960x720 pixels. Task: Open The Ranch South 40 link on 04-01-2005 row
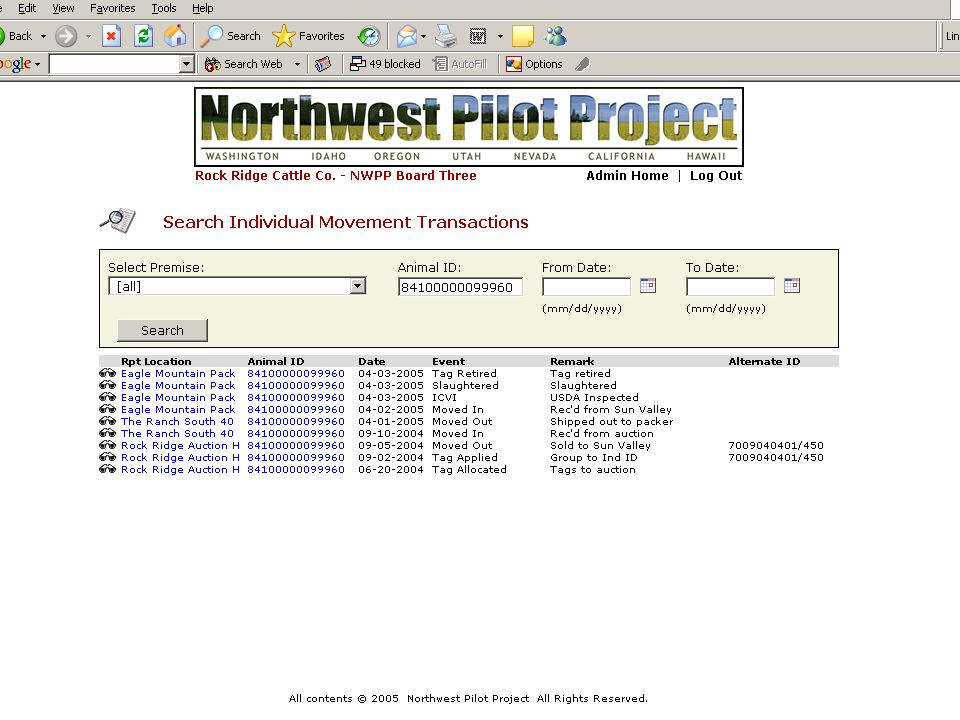pyautogui.click(x=177, y=421)
